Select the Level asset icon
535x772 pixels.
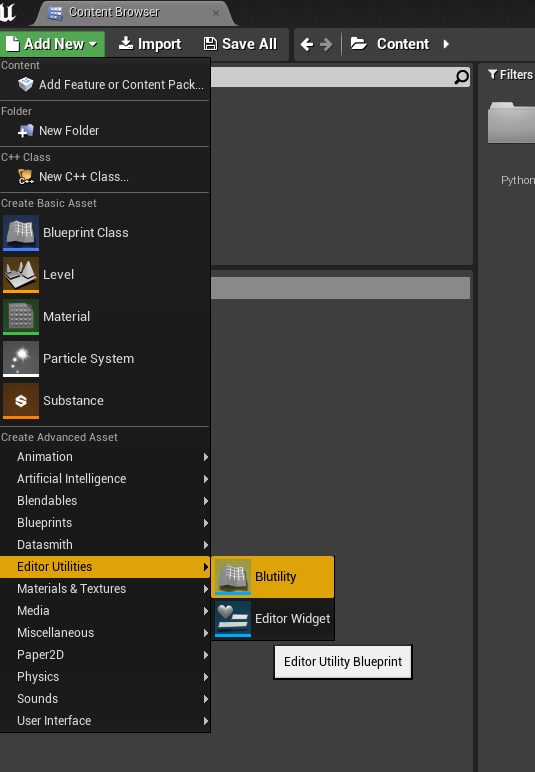tap(21, 275)
